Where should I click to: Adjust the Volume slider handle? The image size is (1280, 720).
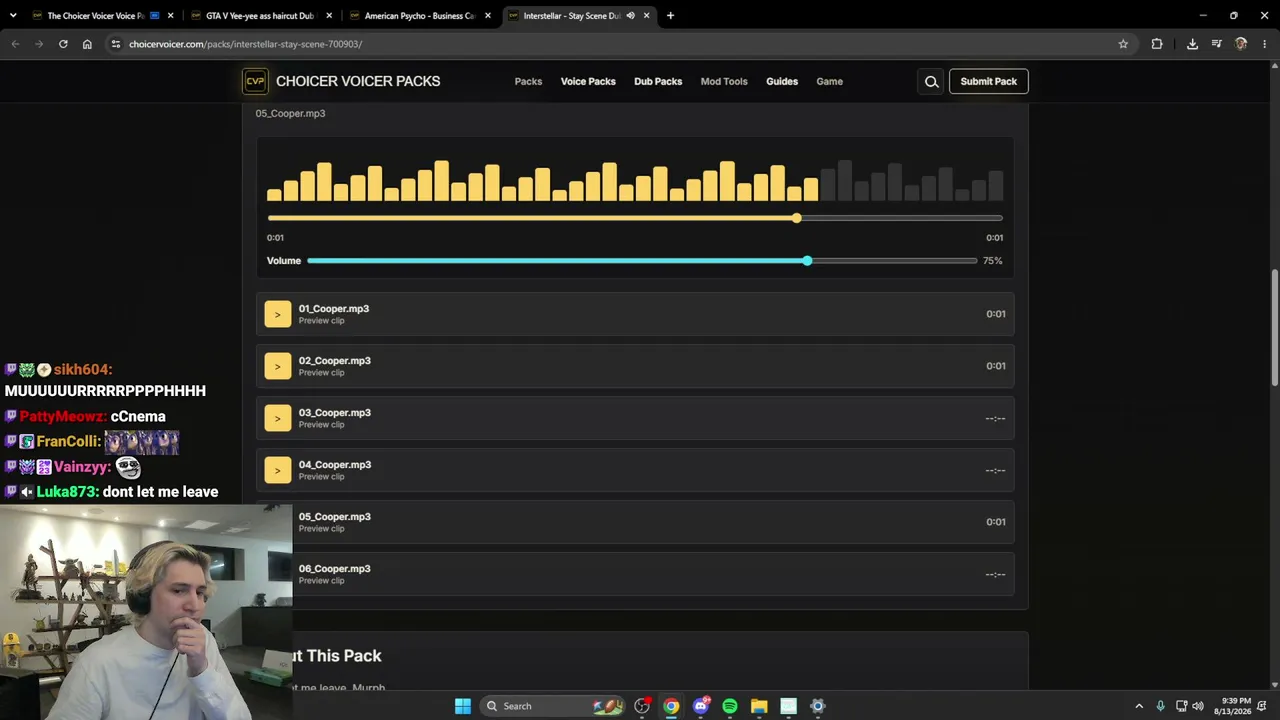(807, 261)
